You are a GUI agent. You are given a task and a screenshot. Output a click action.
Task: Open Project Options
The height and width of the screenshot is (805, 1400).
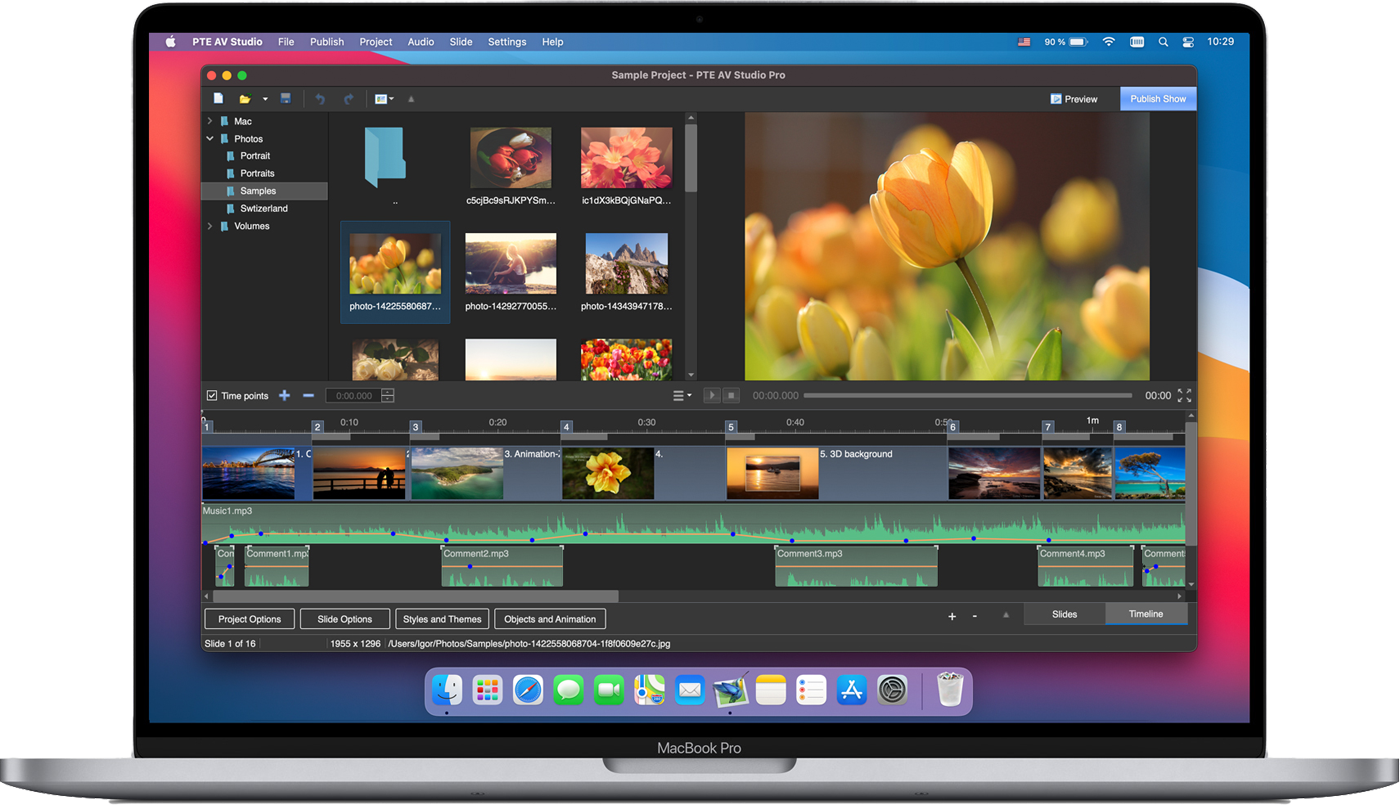pyautogui.click(x=250, y=619)
